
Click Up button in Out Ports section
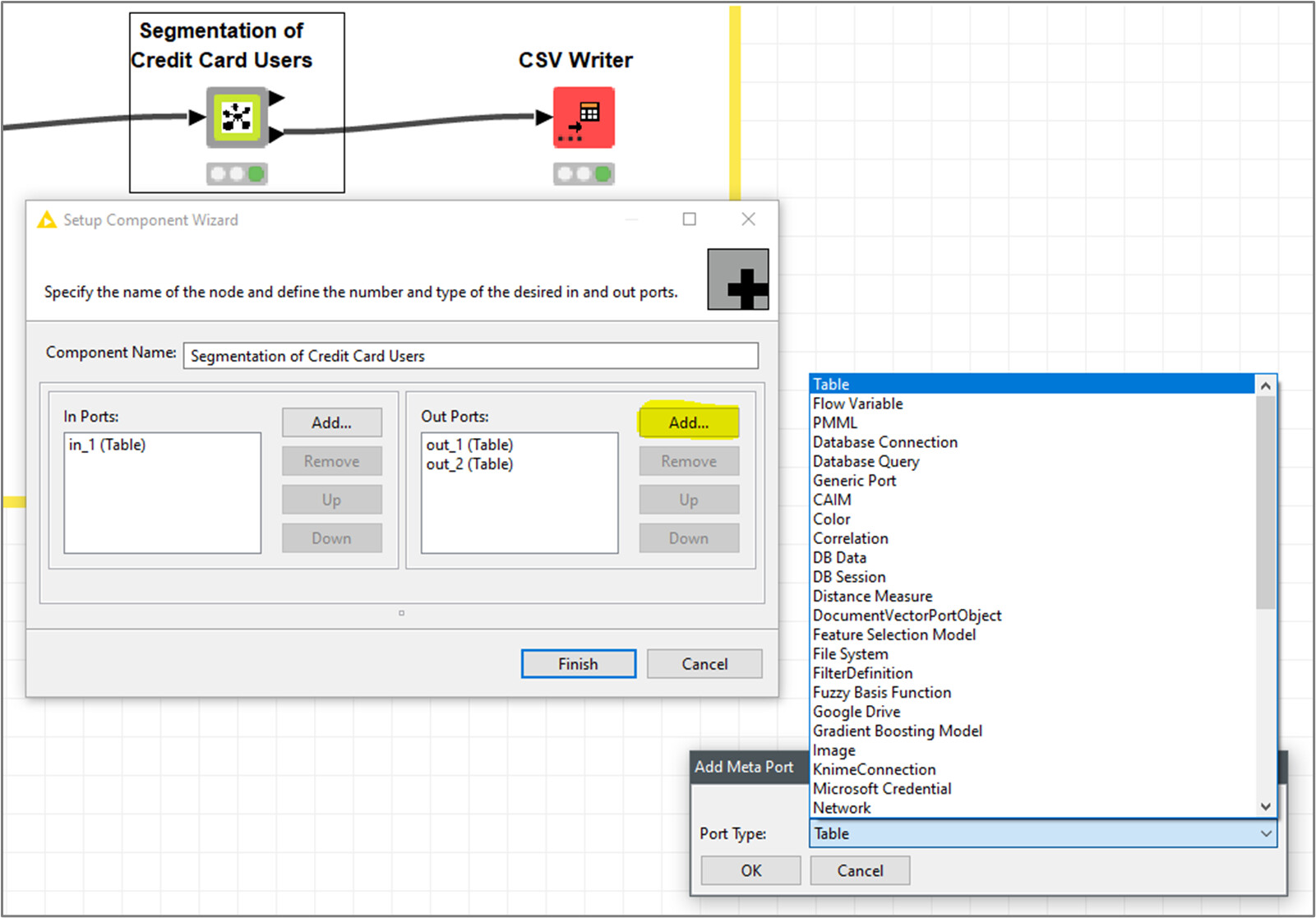click(x=689, y=500)
